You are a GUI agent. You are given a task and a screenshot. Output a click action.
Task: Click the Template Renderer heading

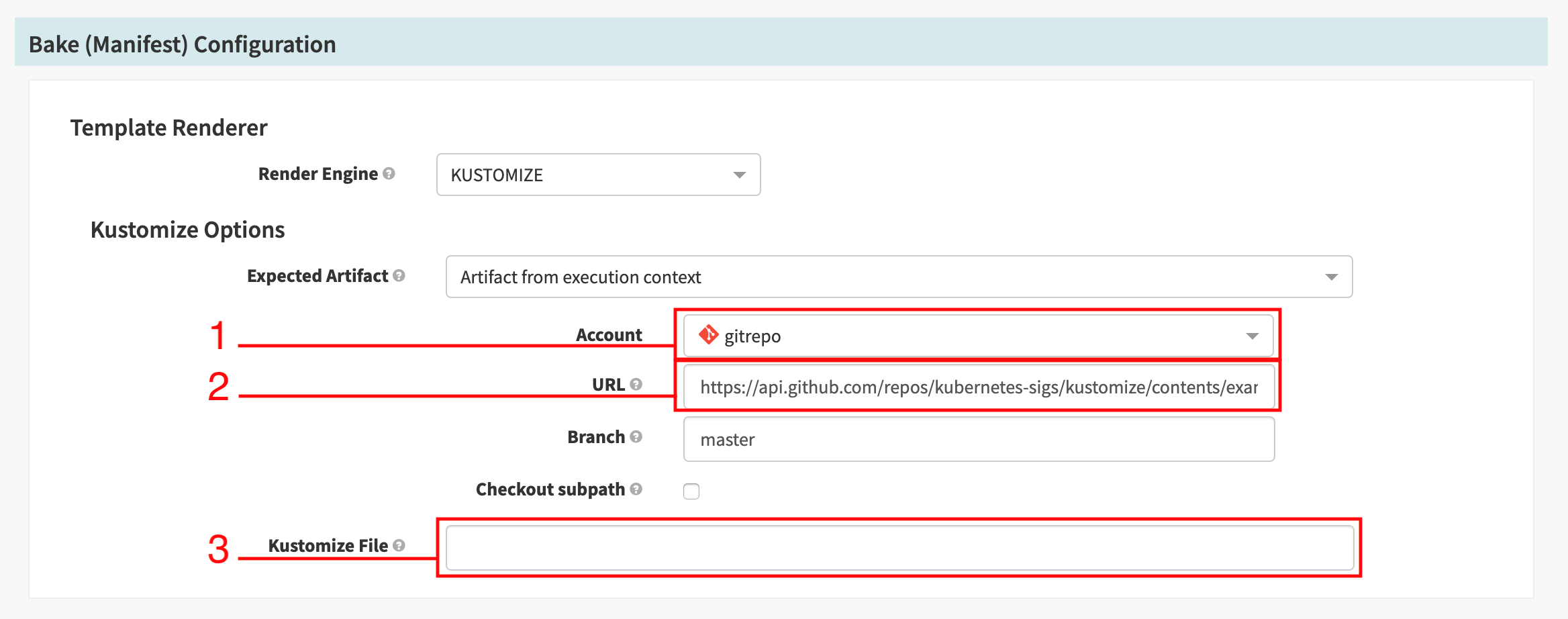168,128
